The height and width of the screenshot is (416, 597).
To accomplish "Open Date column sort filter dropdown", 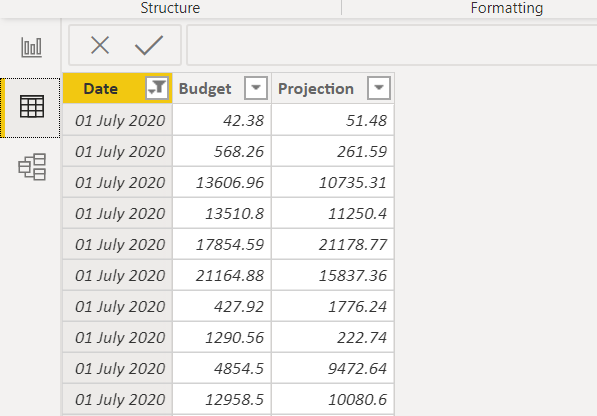I will pos(157,88).
